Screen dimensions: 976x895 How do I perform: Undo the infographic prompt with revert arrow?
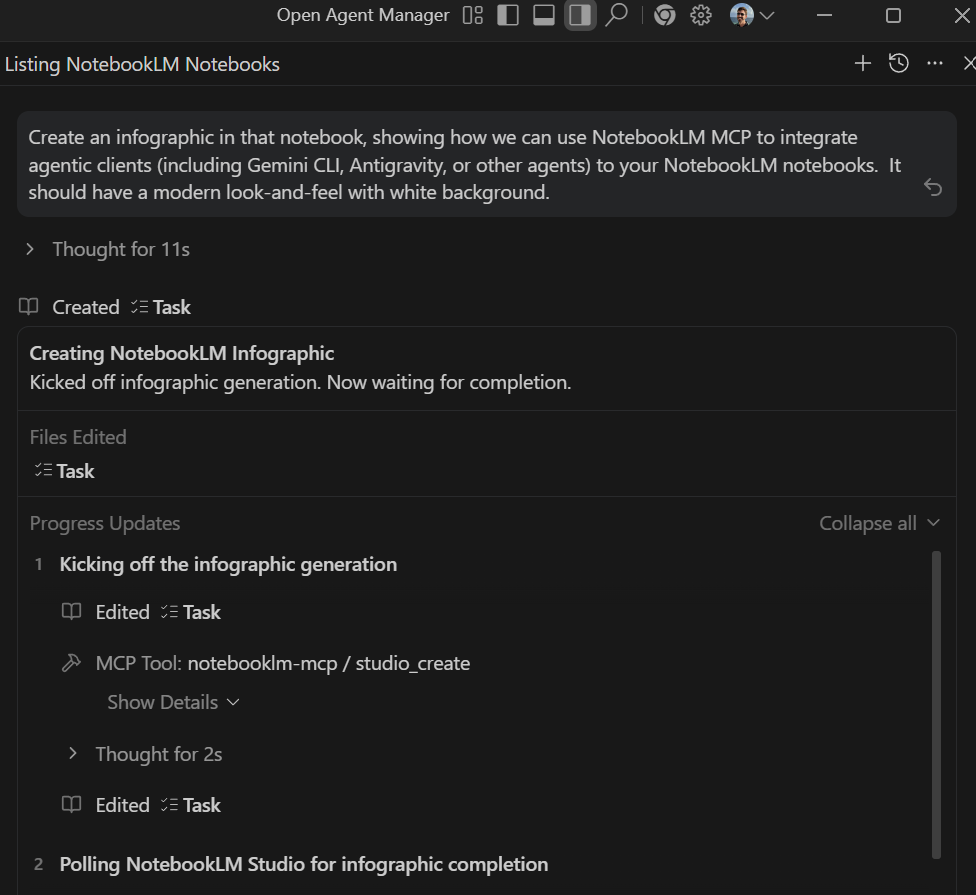932,187
